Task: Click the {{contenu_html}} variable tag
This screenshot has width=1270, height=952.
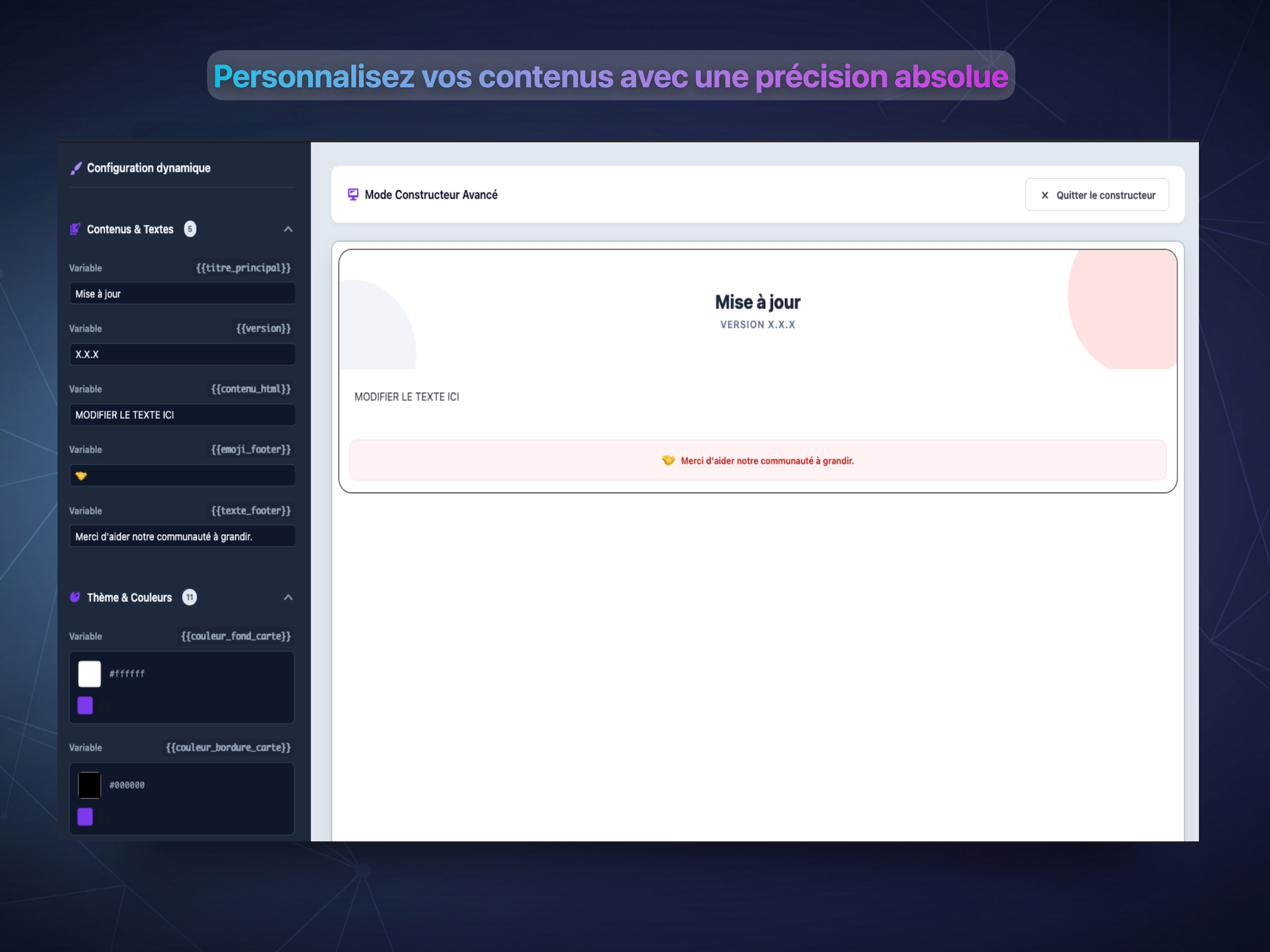Action: click(251, 389)
